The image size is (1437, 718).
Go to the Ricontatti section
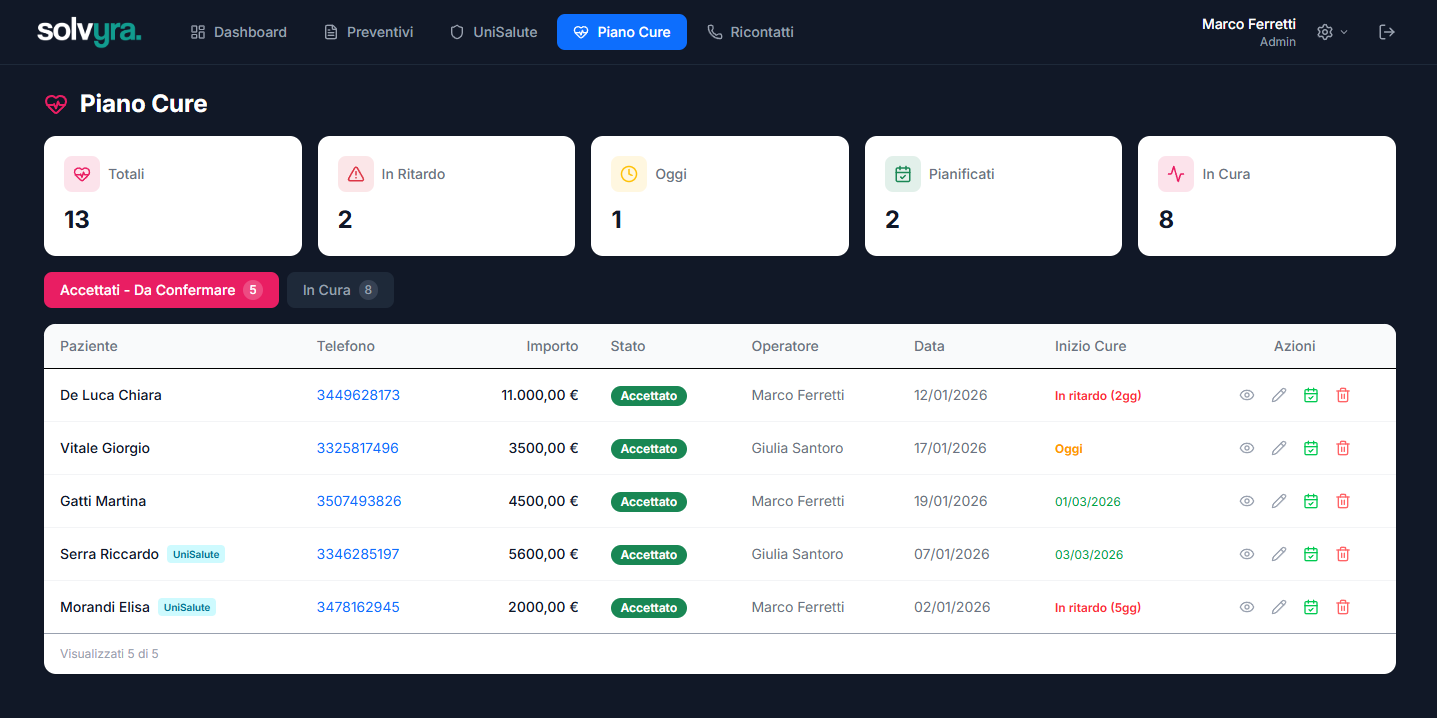click(x=750, y=32)
